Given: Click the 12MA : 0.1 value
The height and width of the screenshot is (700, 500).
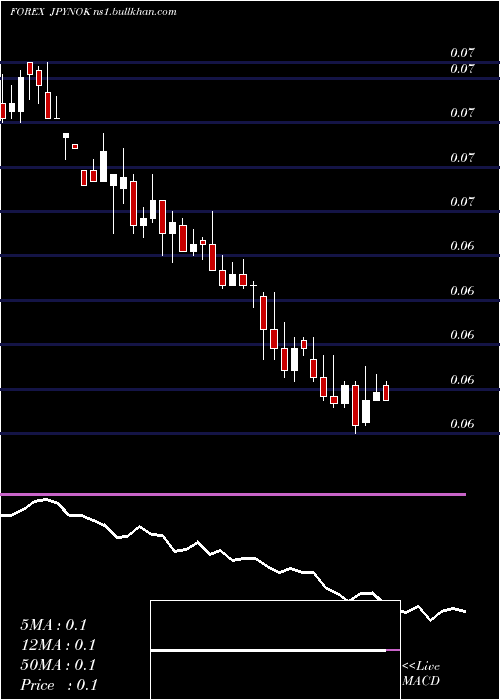Looking at the screenshot, I should coord(58,645).
